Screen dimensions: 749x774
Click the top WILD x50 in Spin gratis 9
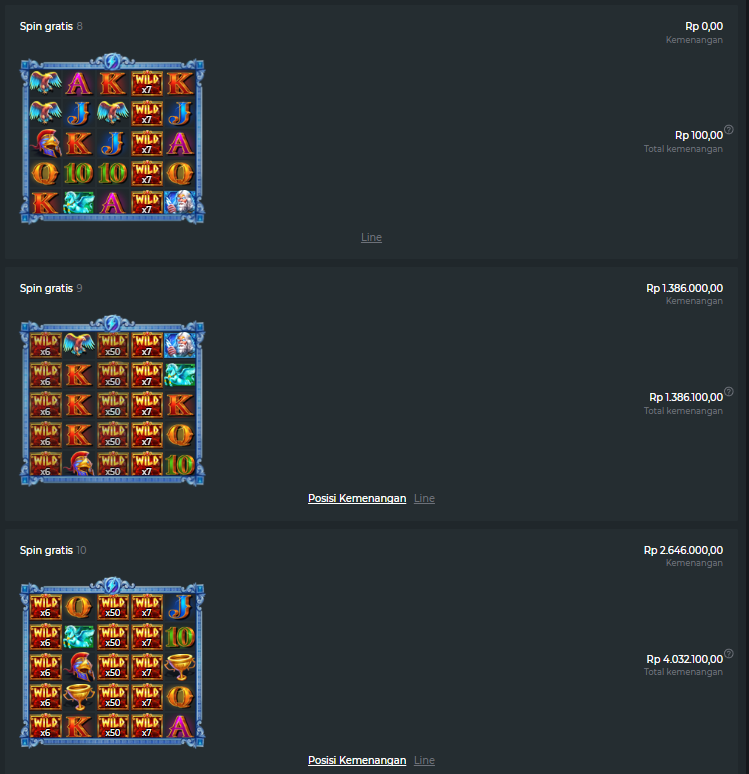point(113,345)
